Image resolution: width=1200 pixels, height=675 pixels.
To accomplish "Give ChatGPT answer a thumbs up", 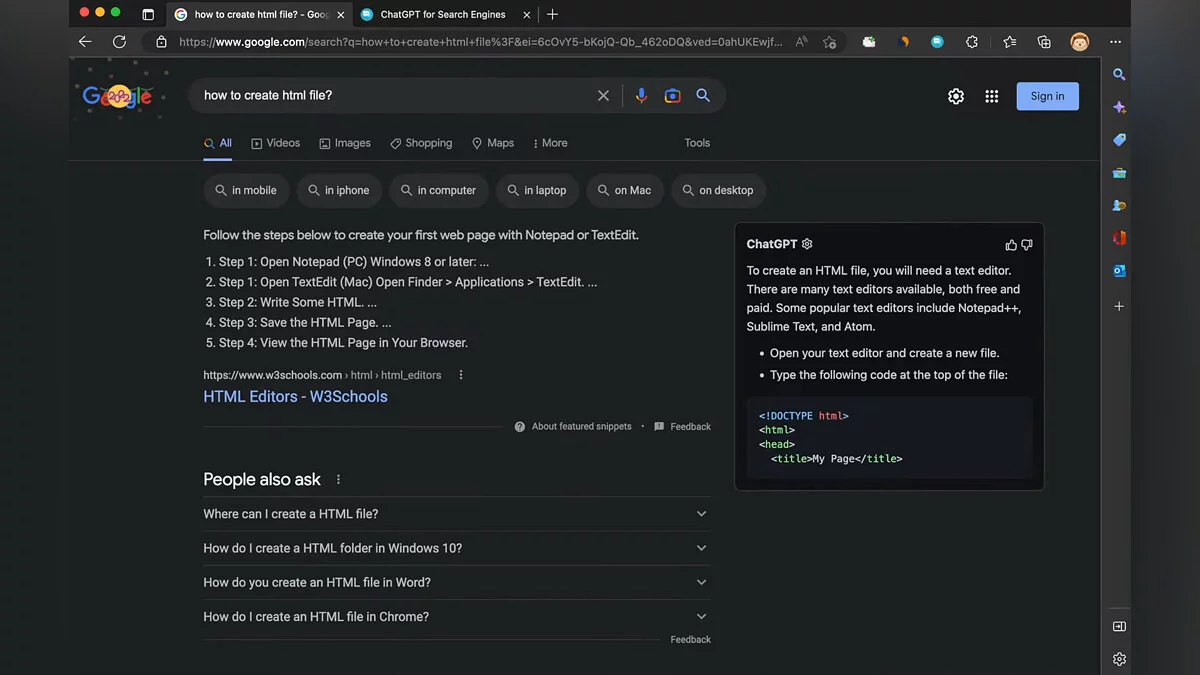I will [1011, 244].
